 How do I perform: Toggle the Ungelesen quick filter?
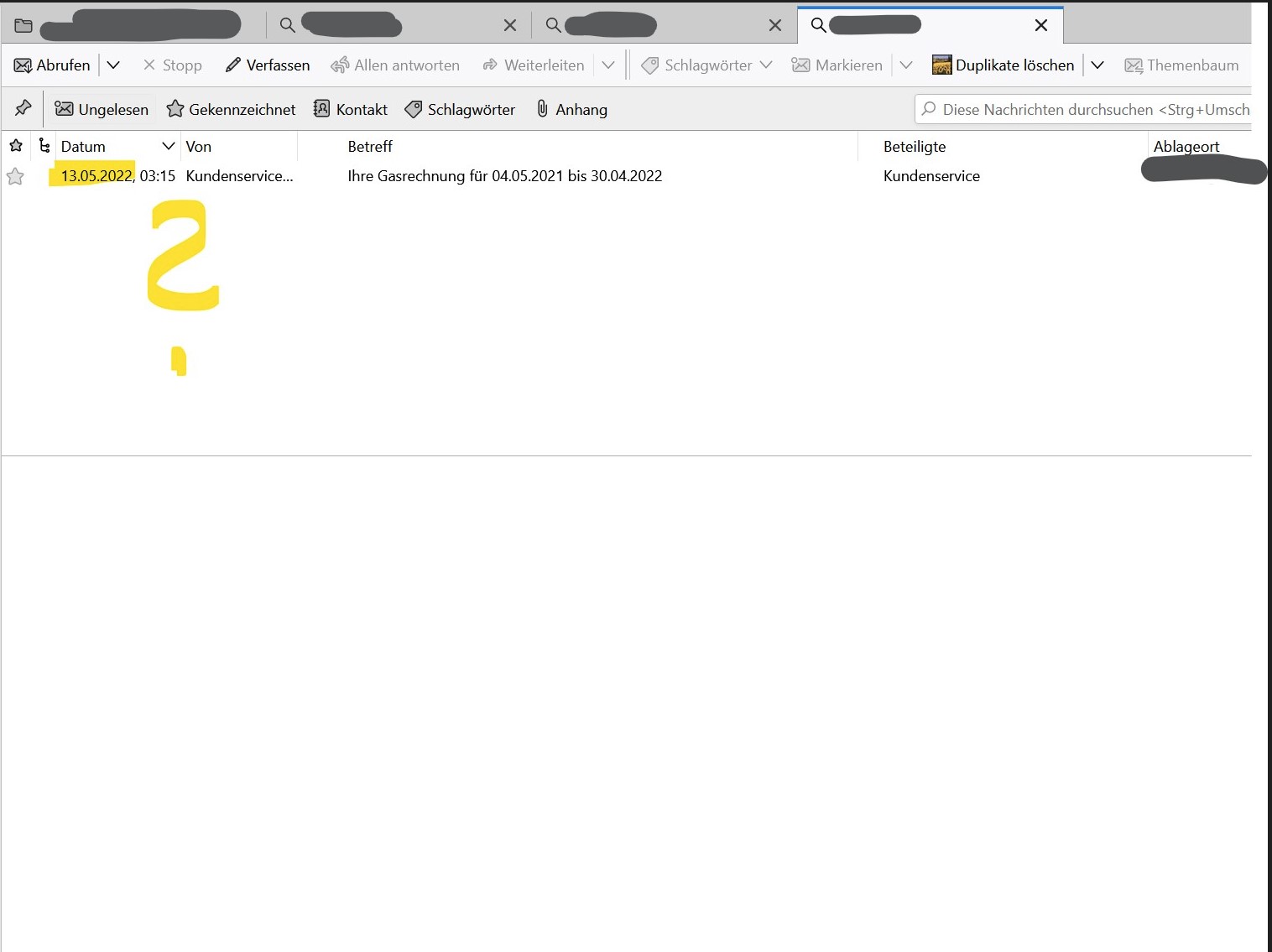[102, 109]
